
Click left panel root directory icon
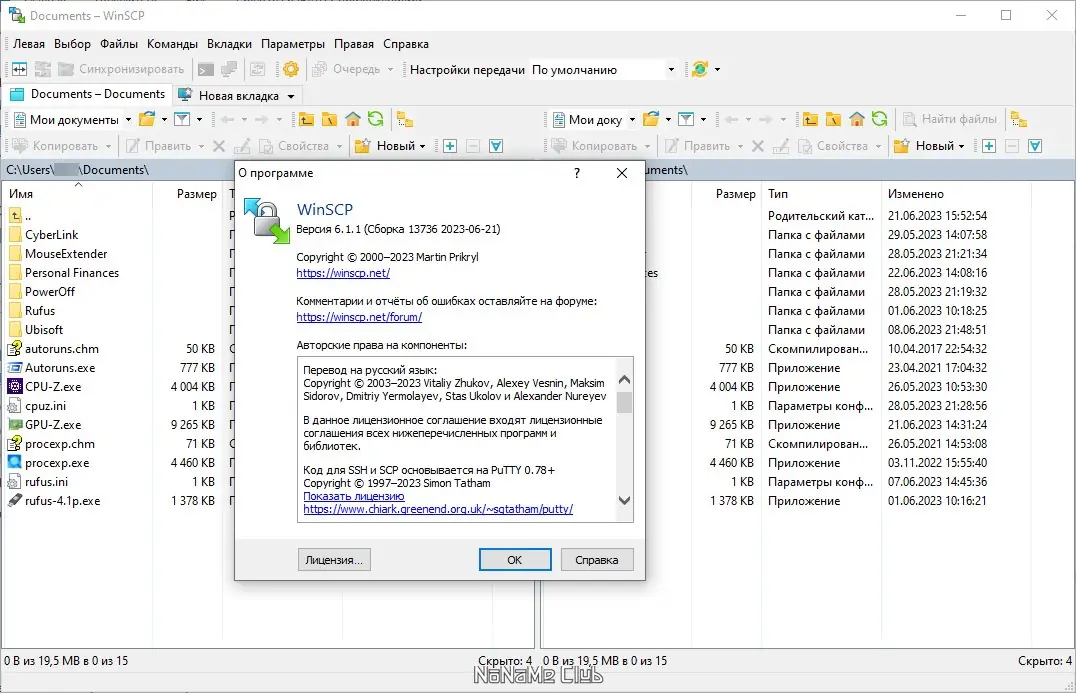tap(329, 120)
